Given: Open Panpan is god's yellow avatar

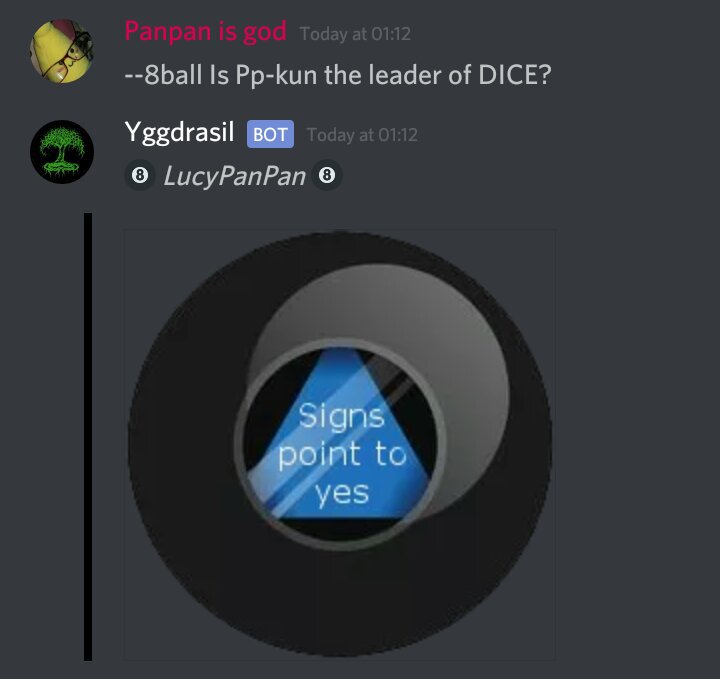Looking at the screenshot, I should coord(62,51).
